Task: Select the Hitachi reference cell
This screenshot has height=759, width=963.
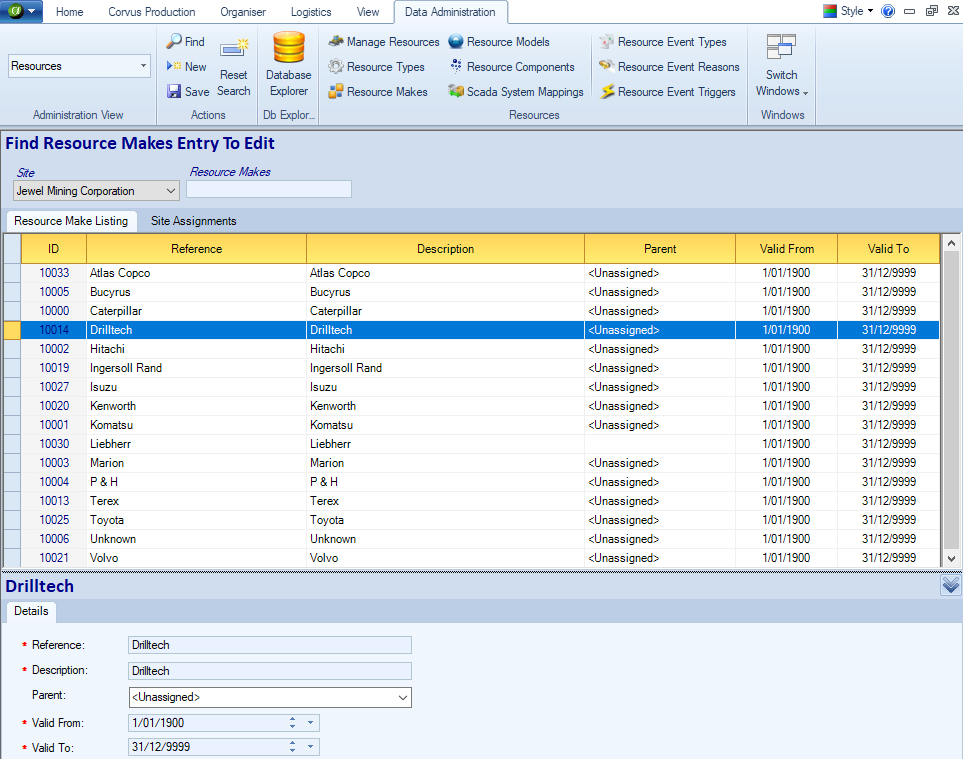Action: (197, 349)
